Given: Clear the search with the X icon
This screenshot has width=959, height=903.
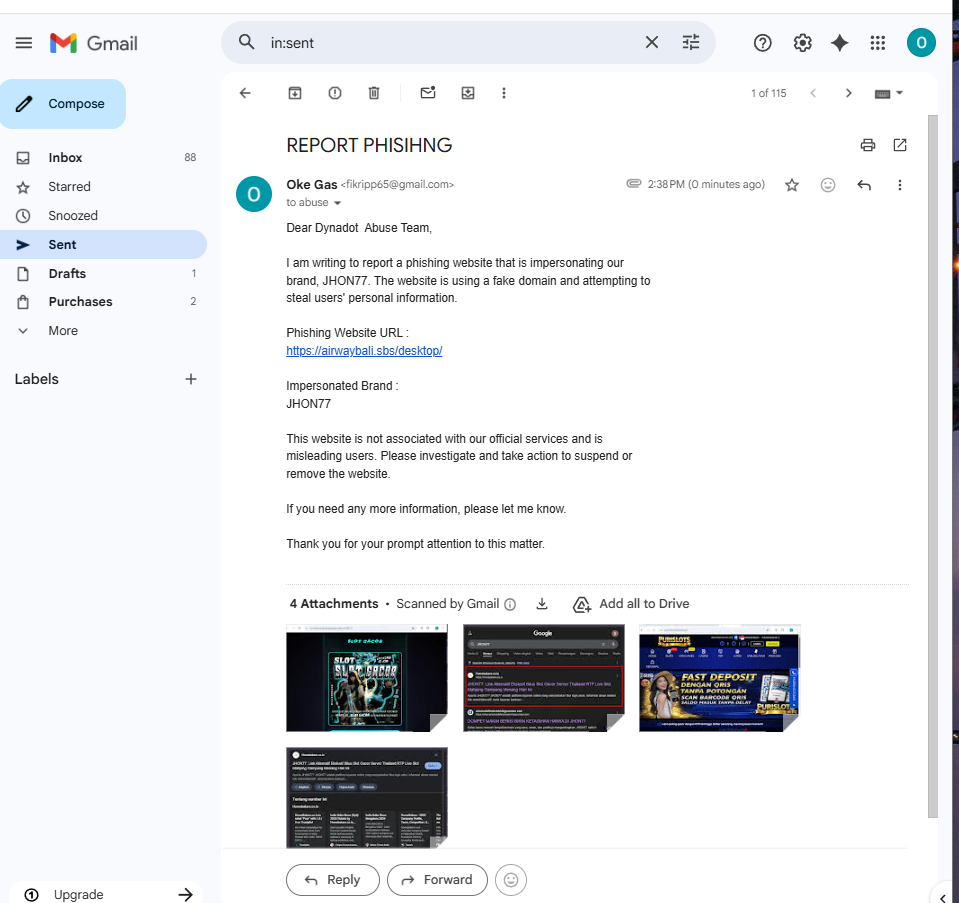Looking at the screenshot, I should pos(652,42).
